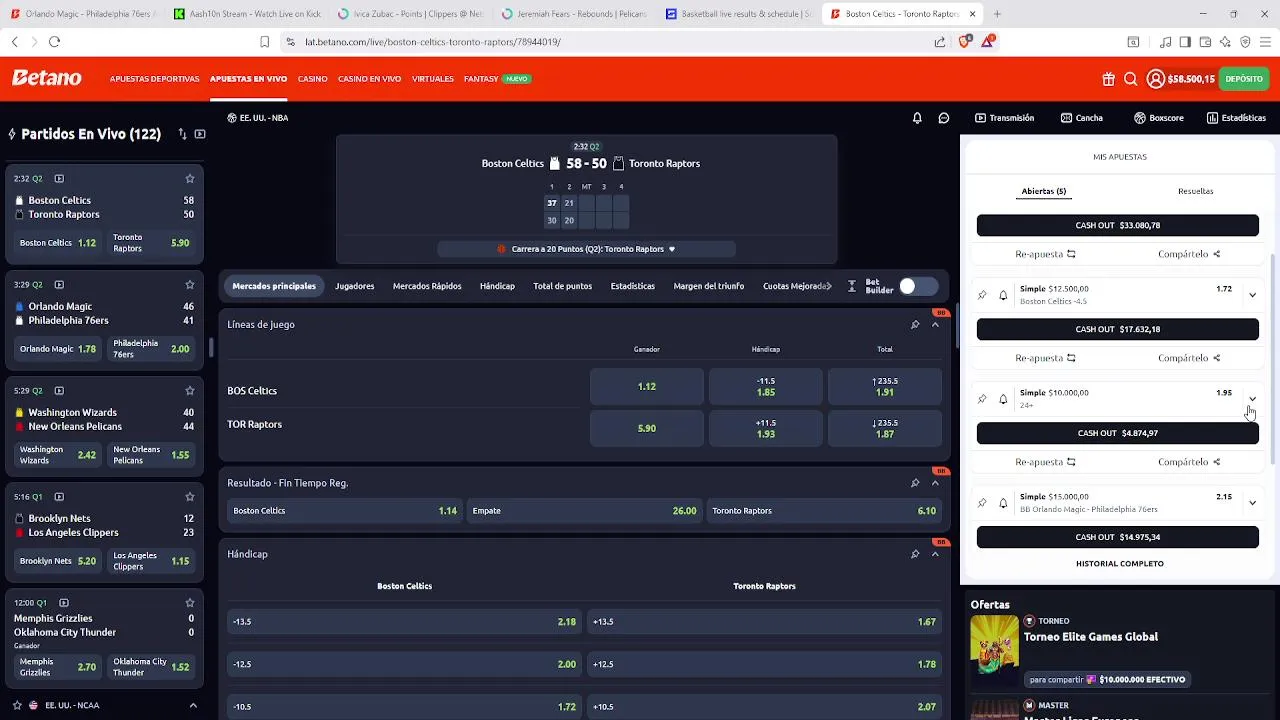Screen dimensions: 1280x720
Task: Favorite the Washington Wizards match star
Action: tap(189, 391)
